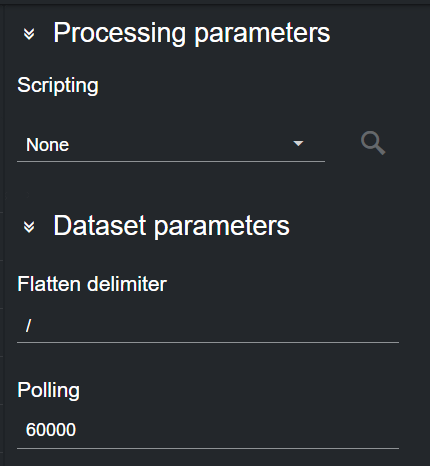Select the None value in Scripting combo
This screenshot has height=466, width=430.
(48, 145)
